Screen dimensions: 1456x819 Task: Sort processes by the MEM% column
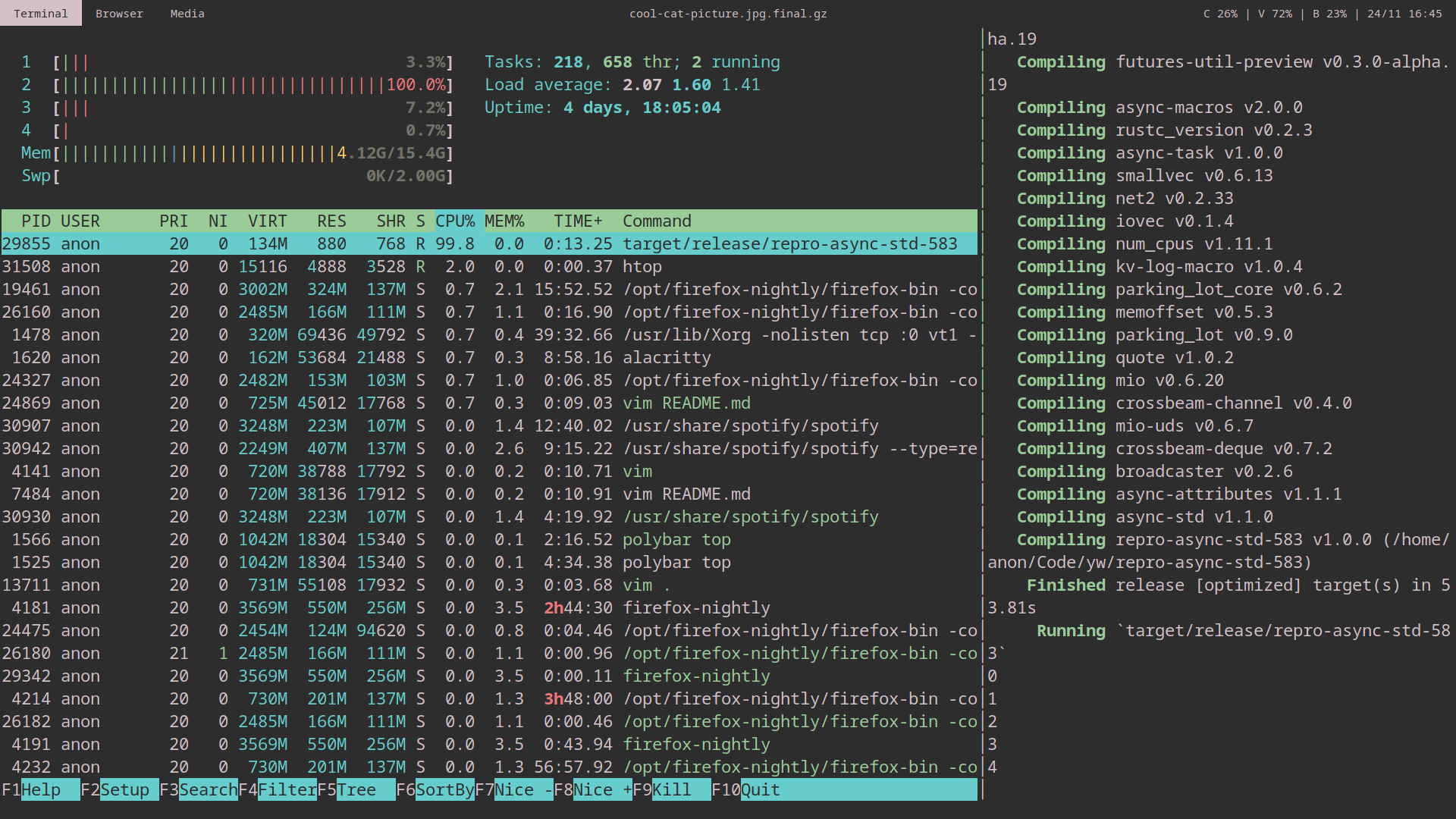point(504,221)
